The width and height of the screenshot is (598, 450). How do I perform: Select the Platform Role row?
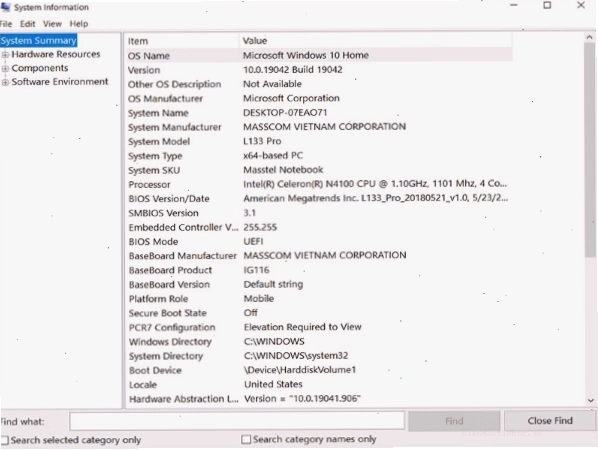pyautogui.click(x=319, y=299)
